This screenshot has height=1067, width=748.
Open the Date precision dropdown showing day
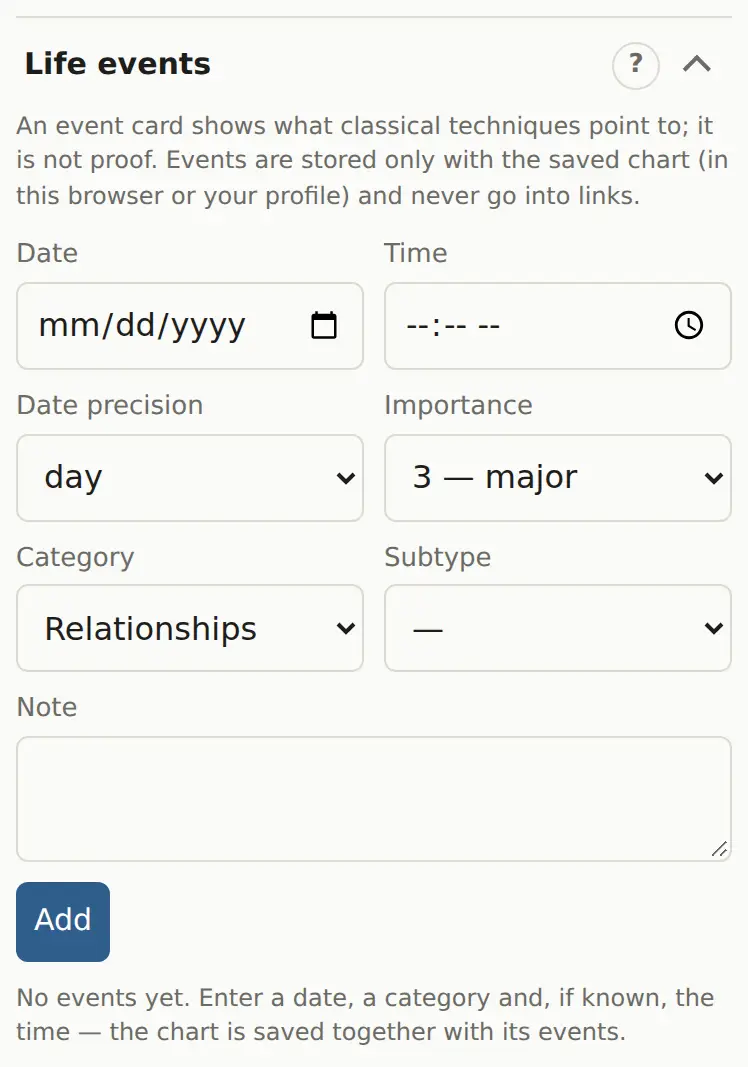coord(190,478)
